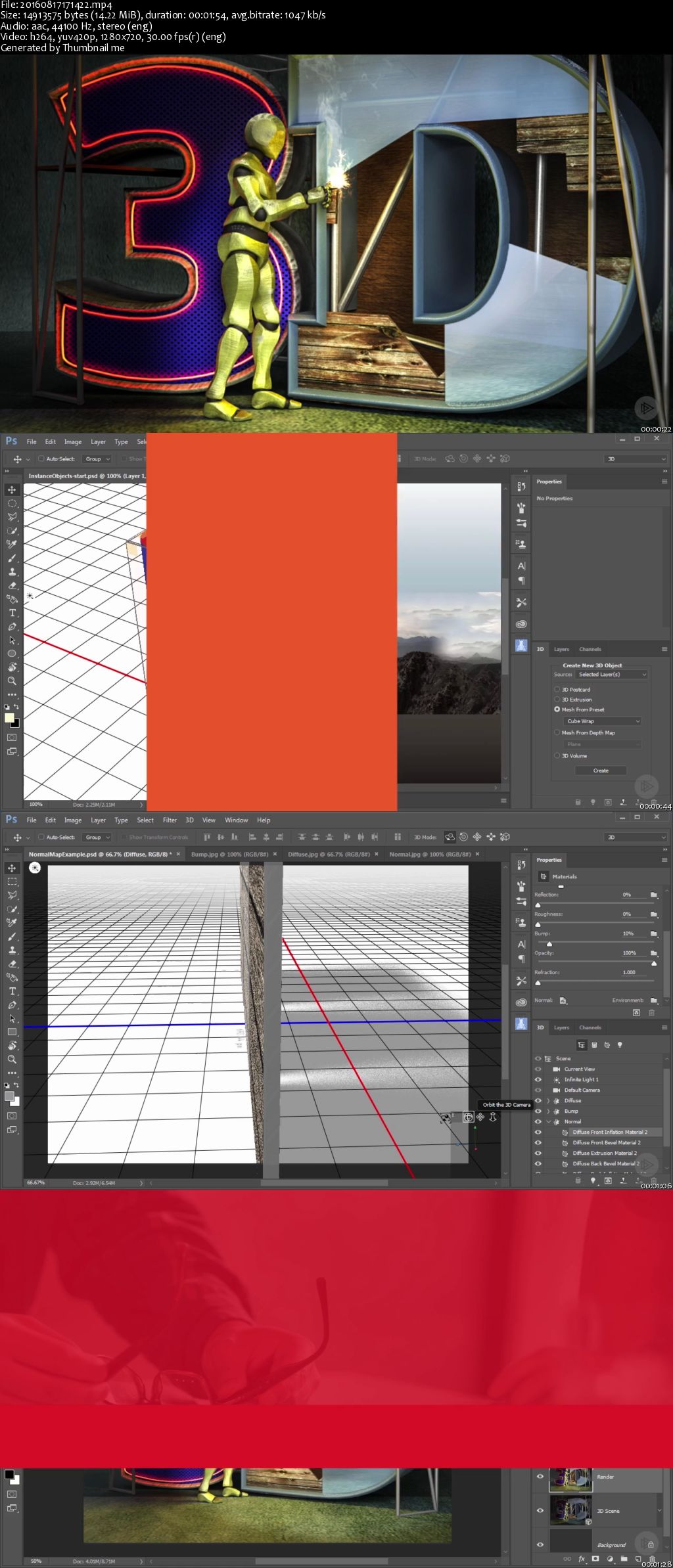The width and height of the screenshot is (673, 1568).
Task: Select the Rectangular Marquee tool in NormalMapExample.psd window
Action: 12,882
